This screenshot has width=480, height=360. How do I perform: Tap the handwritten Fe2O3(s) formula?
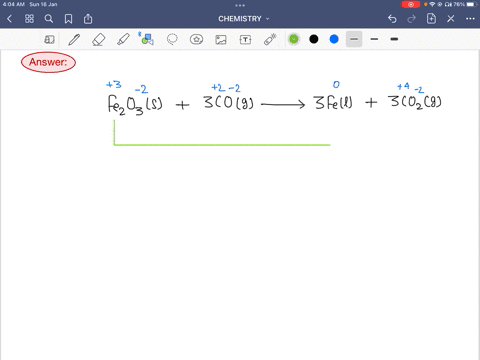pyautogui.click(x=135, y=104)
